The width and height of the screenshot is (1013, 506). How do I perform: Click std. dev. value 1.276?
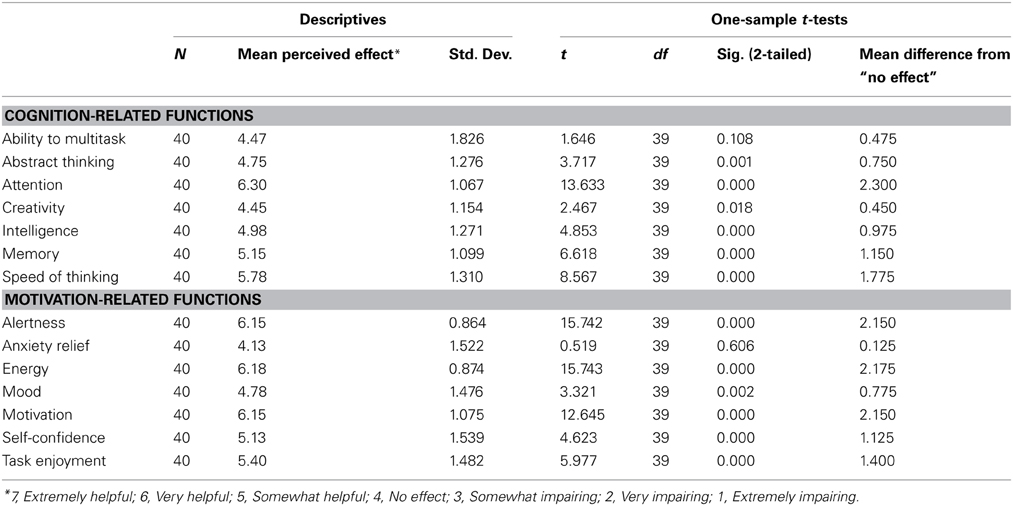(466, 162)
